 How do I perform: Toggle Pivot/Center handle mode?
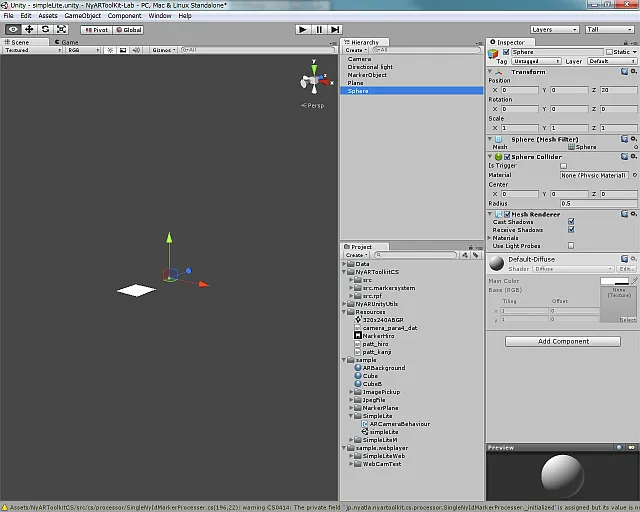[x=96, y=30]
